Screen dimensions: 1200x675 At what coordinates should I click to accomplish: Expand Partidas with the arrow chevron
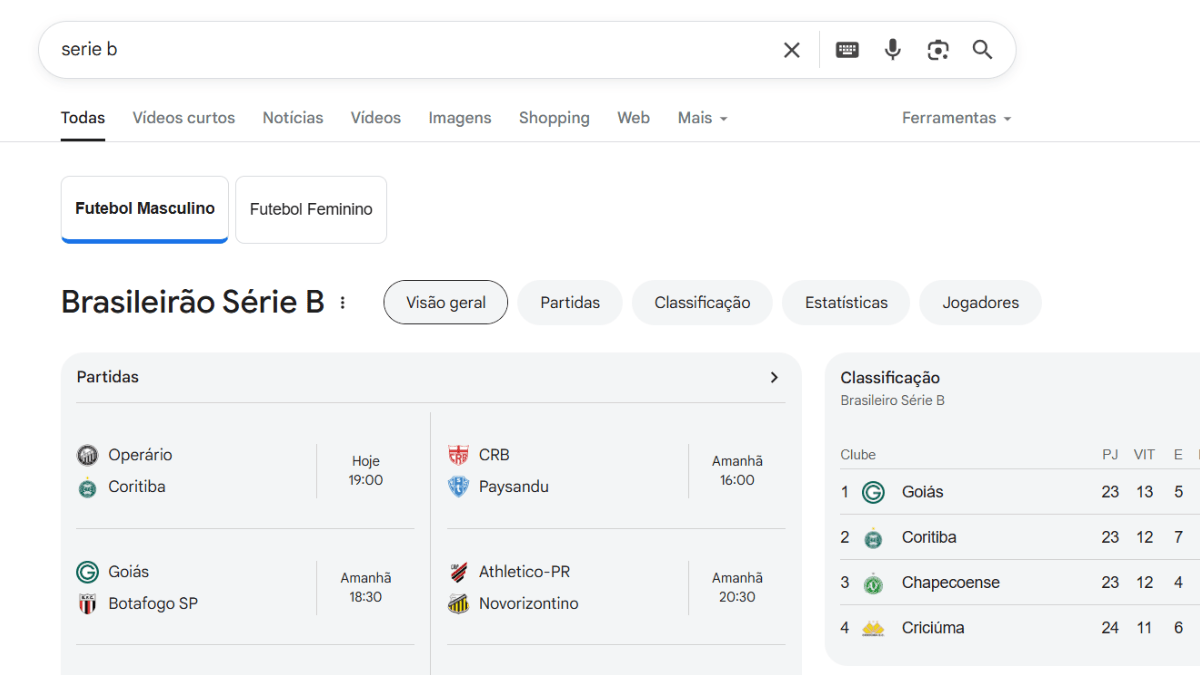coord(773,377)
